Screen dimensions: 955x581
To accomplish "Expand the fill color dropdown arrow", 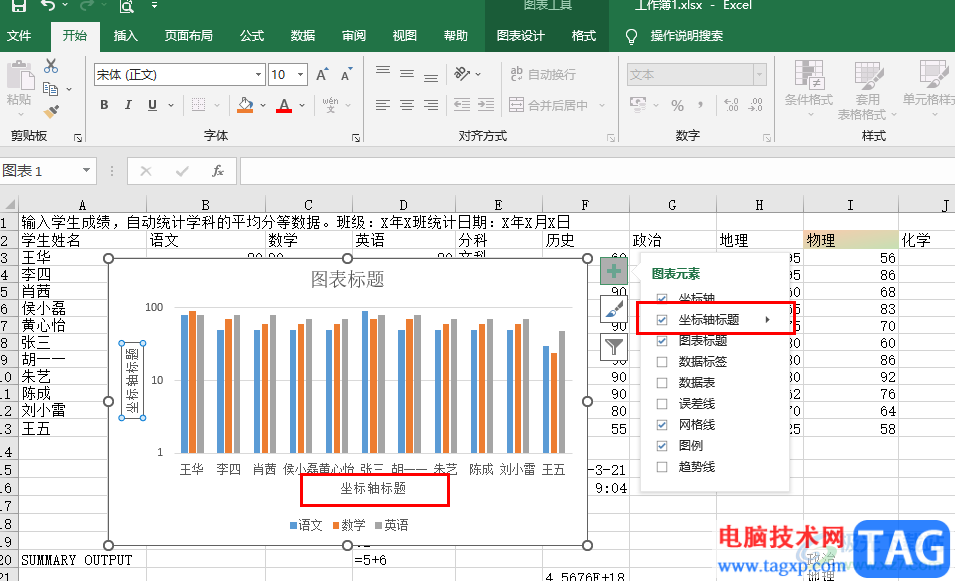I will coord(263,105).
